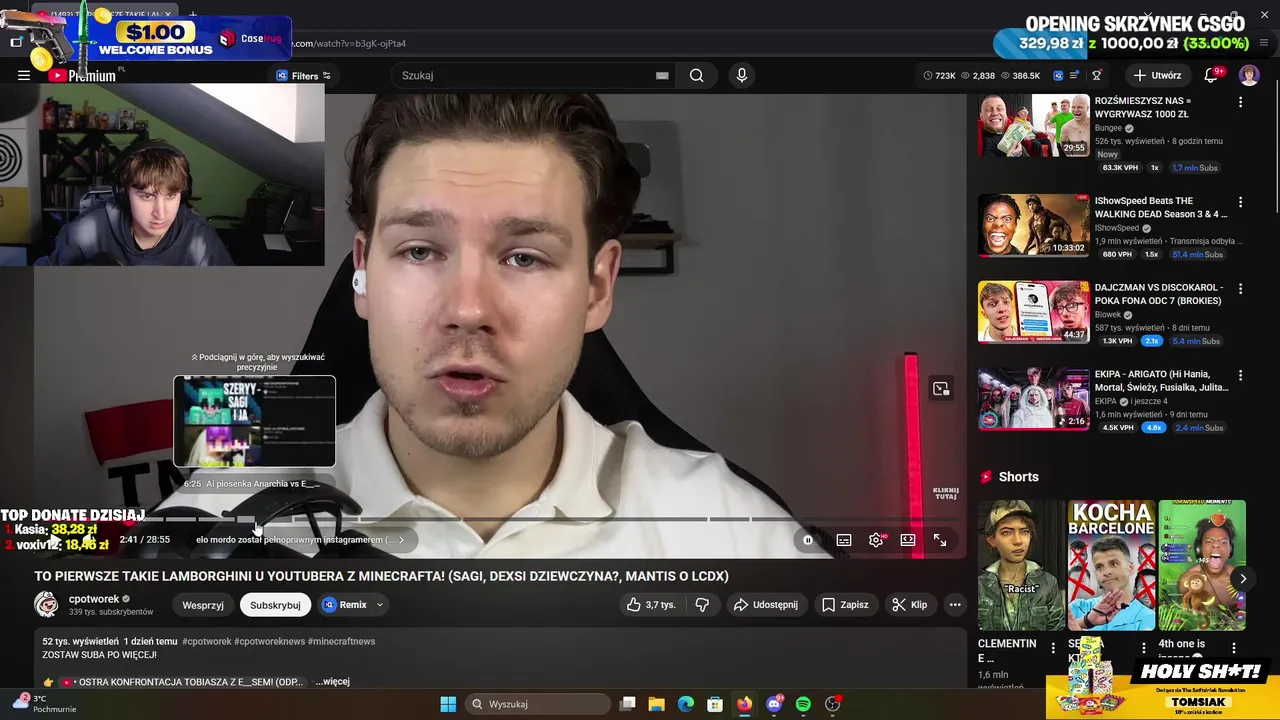
Task: Go to YouTube Premium home logo
Action: pos(82,75)
